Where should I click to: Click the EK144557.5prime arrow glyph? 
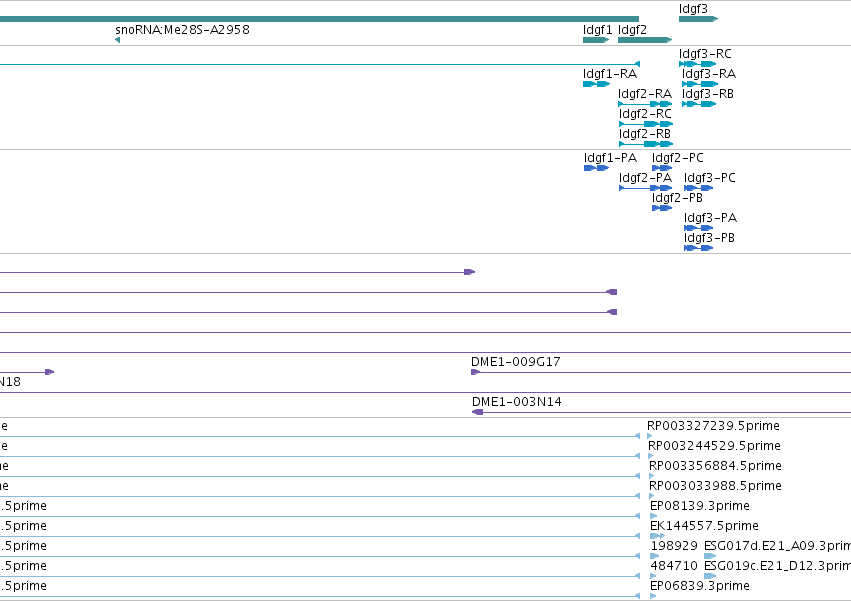[657, 536]
